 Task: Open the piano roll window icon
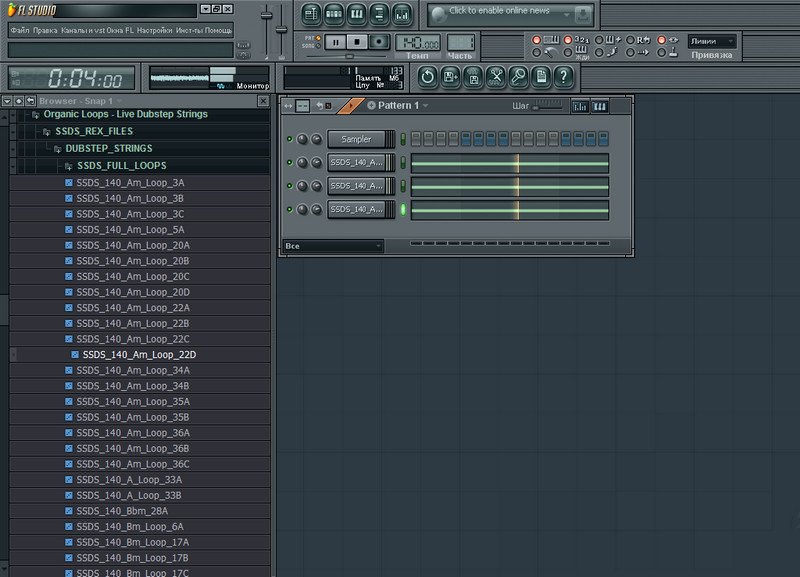pyautogui.click(x=357, y=14)
